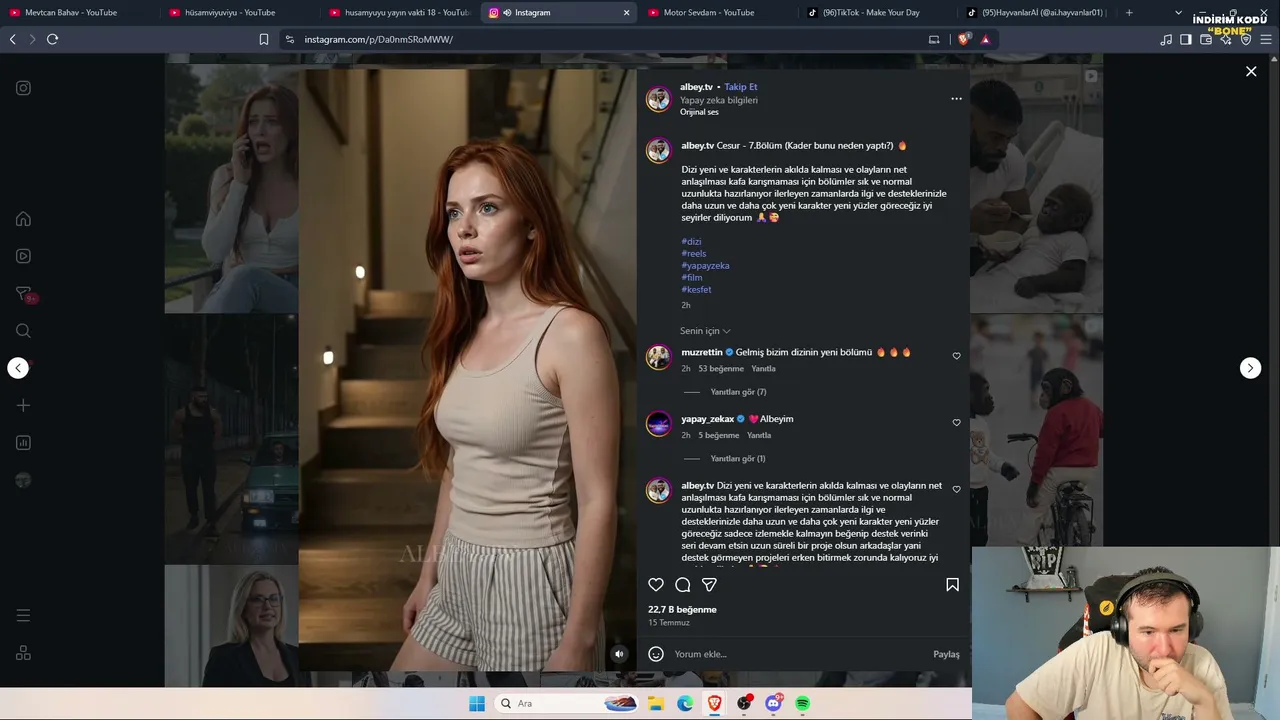
Task: Reply to yapay_zekax's comment
Action: coord(759,436)
